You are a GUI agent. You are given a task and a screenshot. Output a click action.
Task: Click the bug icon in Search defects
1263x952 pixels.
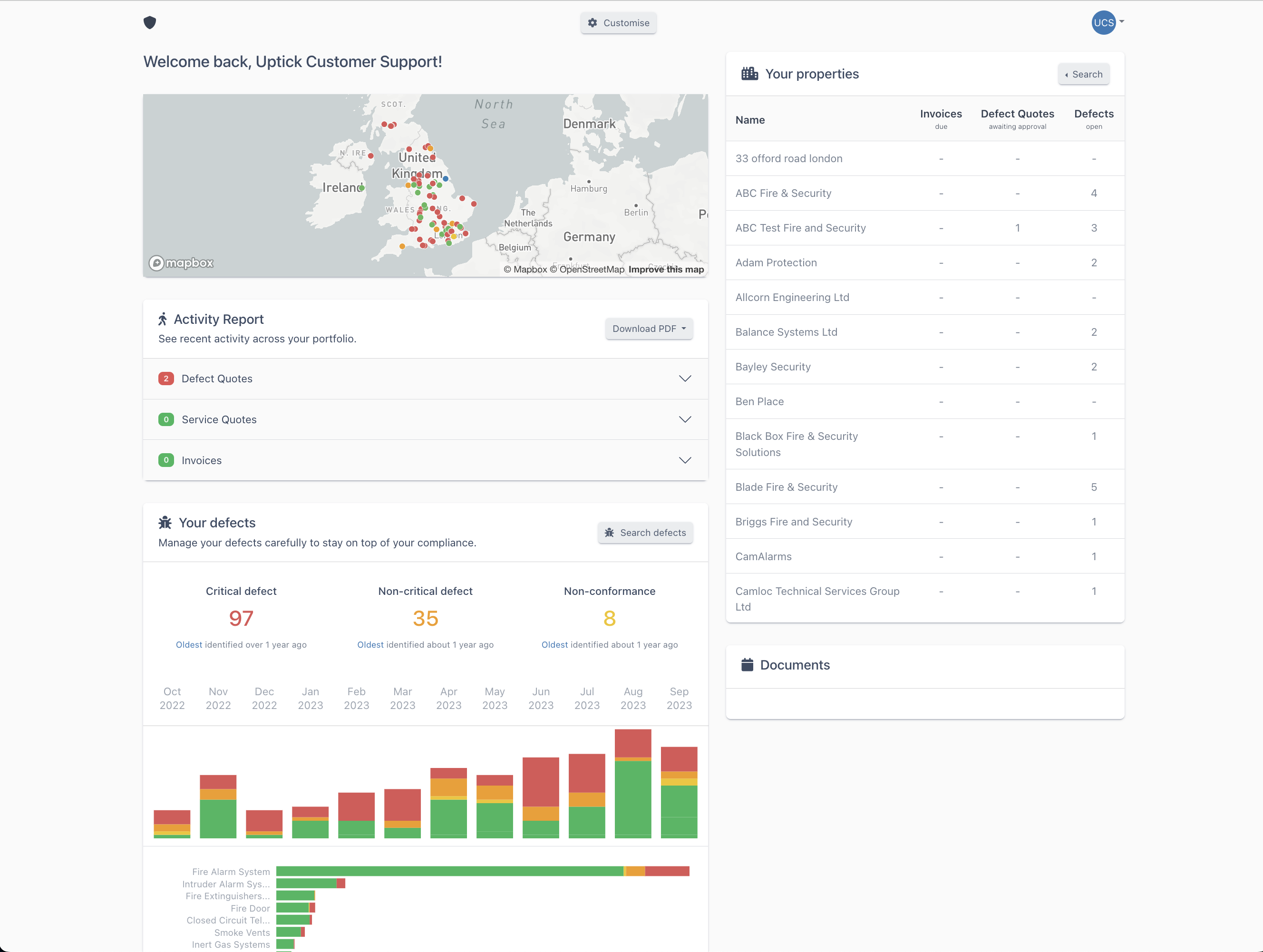click(x=609, y=532)
